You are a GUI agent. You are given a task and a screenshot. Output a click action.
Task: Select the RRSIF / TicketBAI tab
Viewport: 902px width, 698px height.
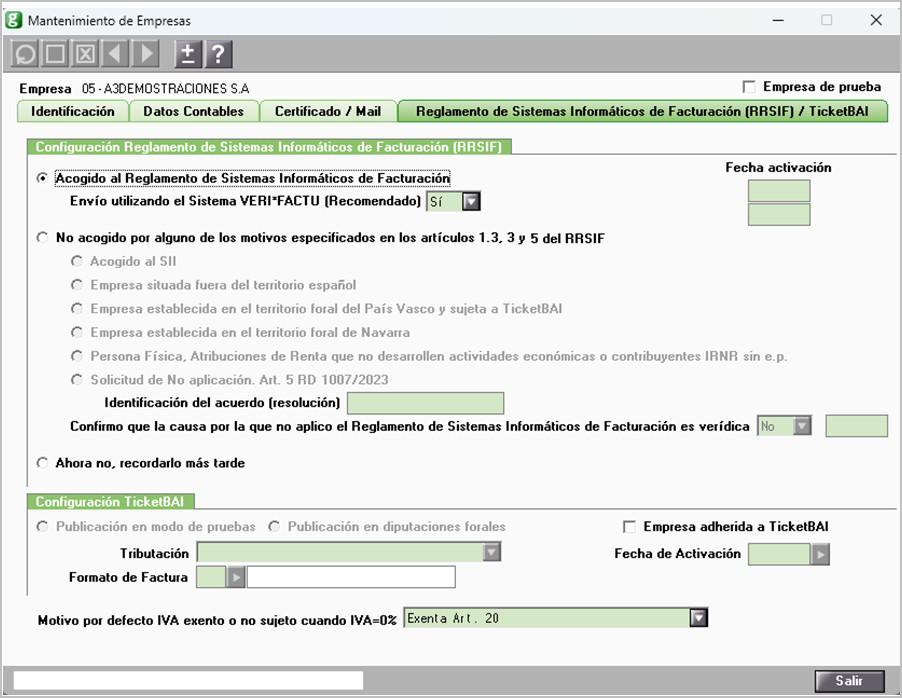(643, 111)
